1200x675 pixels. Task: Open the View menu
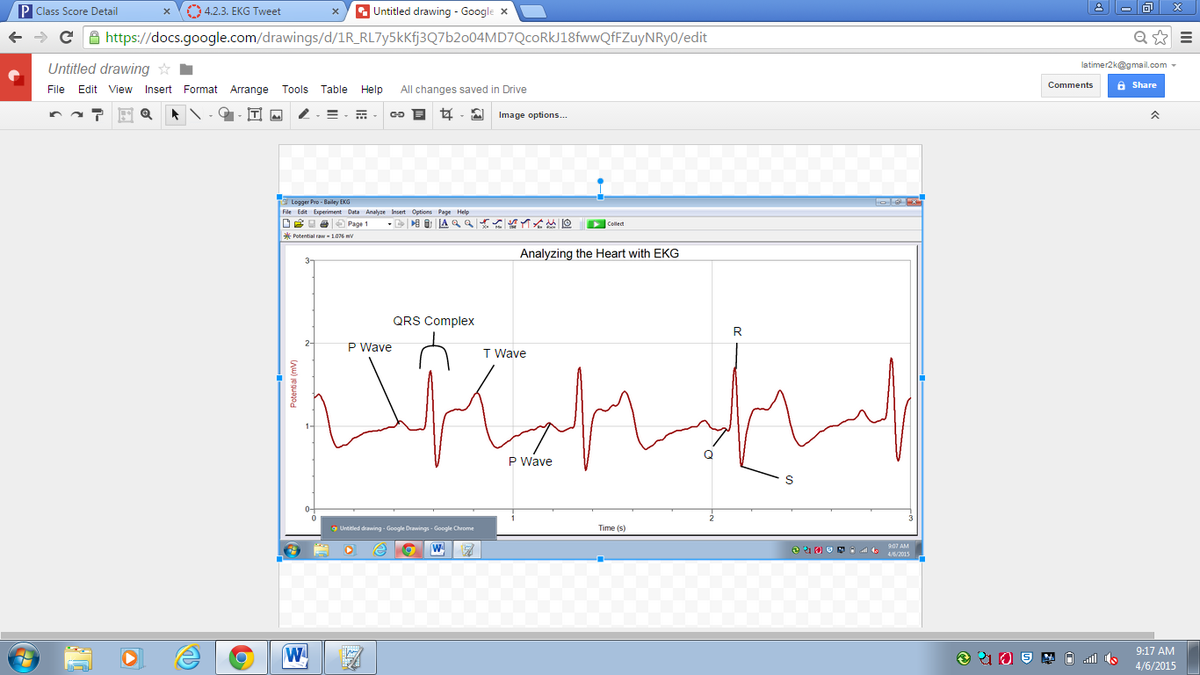click(x=120, y=89)
